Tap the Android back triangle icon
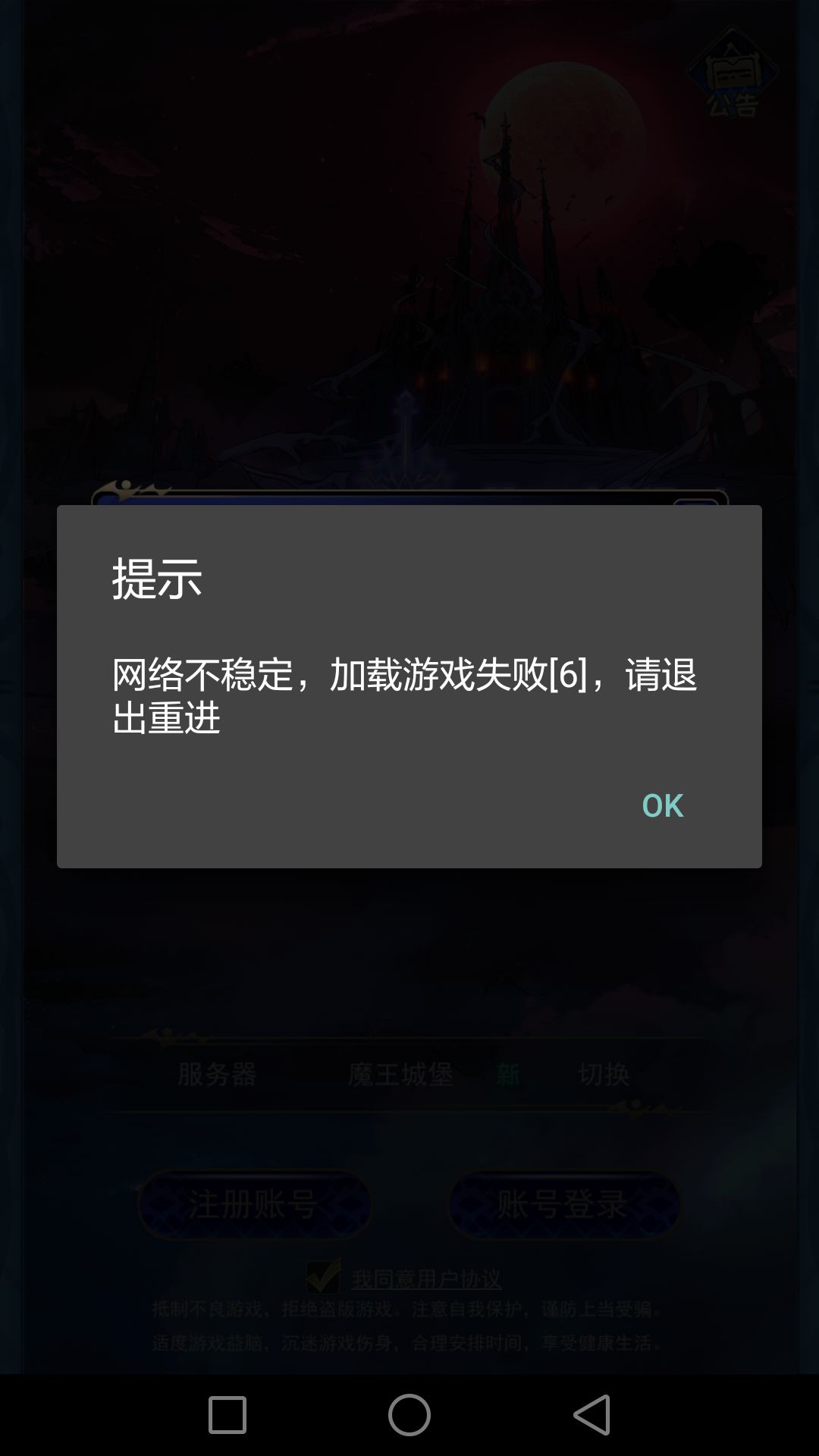 (591, 1414)
